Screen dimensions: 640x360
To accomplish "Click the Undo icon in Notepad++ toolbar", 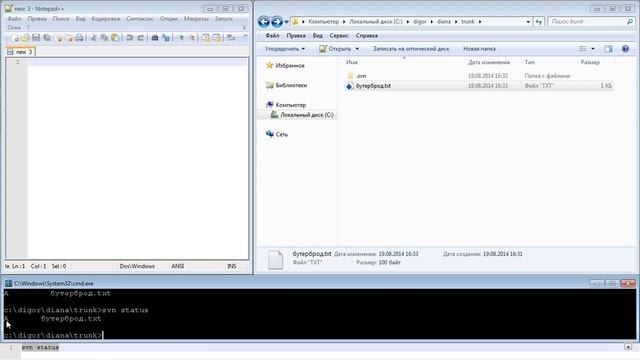I will point(129,38).
